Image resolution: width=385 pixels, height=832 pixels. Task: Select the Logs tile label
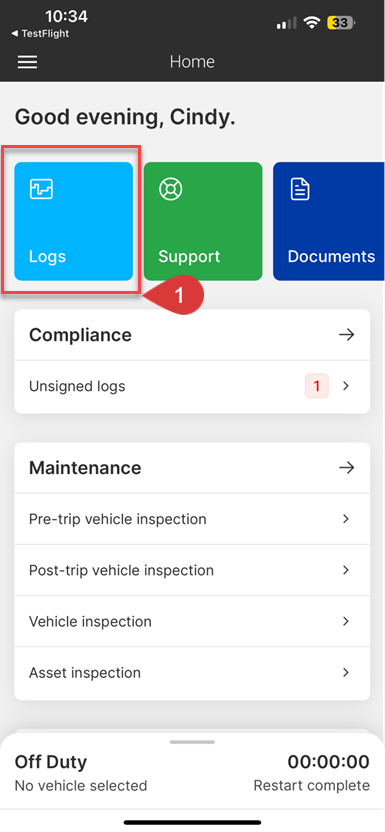click(x=48, y=257)
